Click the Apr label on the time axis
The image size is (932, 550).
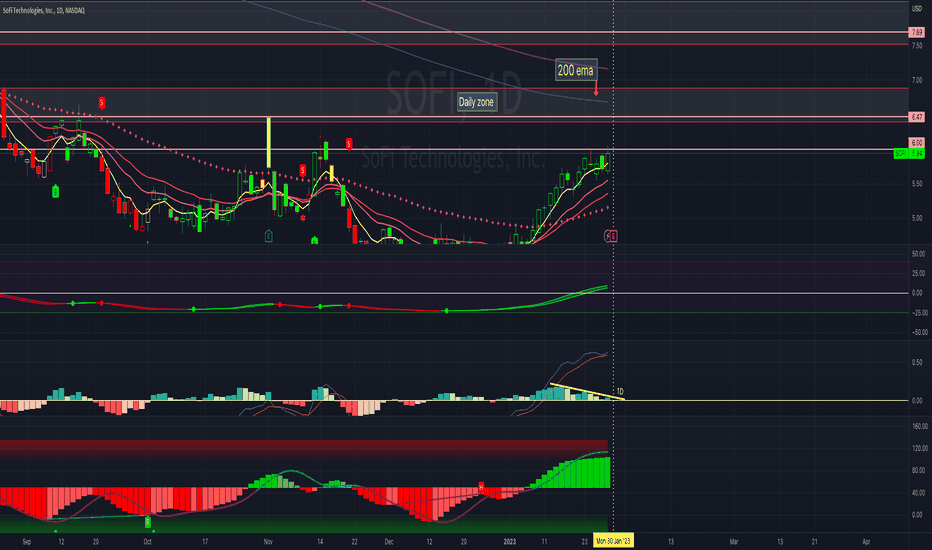[x=866, y=542]
